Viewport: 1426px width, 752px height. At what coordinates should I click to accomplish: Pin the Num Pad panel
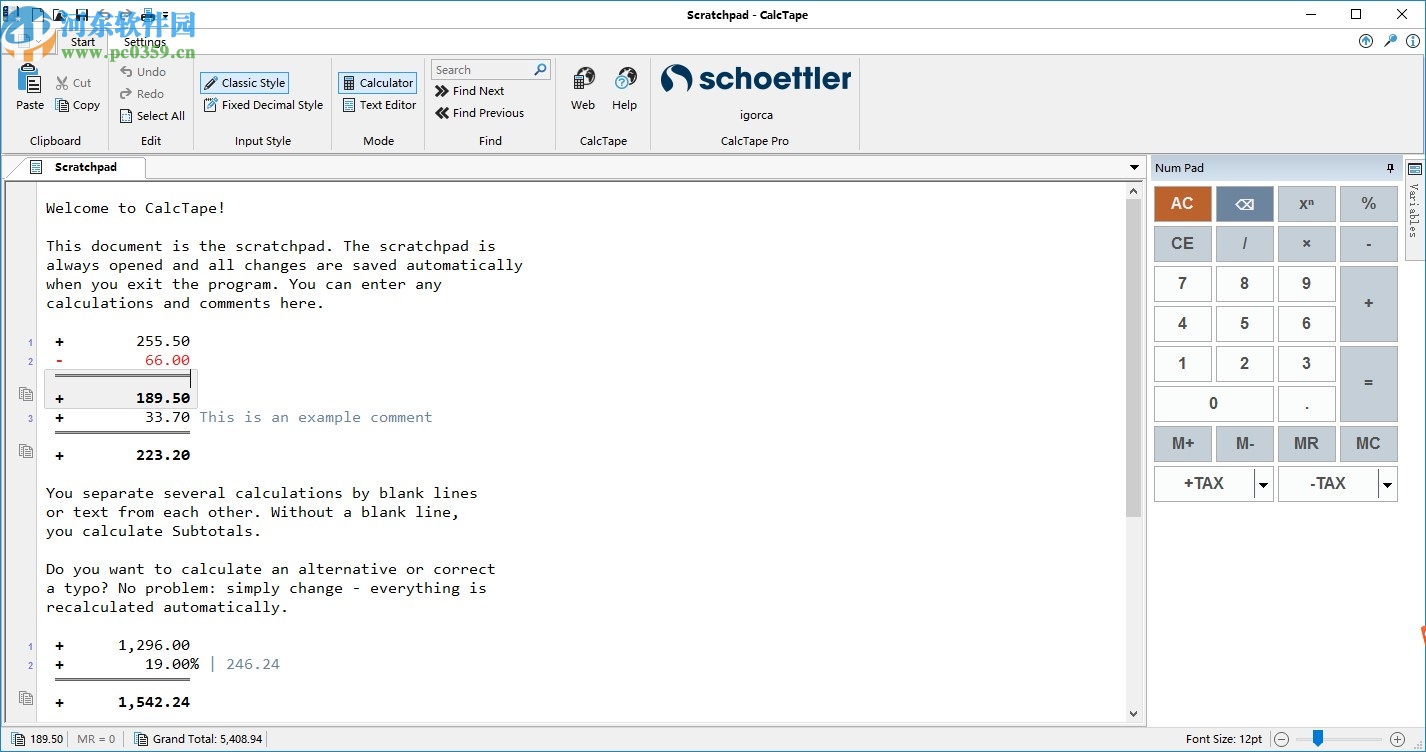click(x=1389, y=168)
